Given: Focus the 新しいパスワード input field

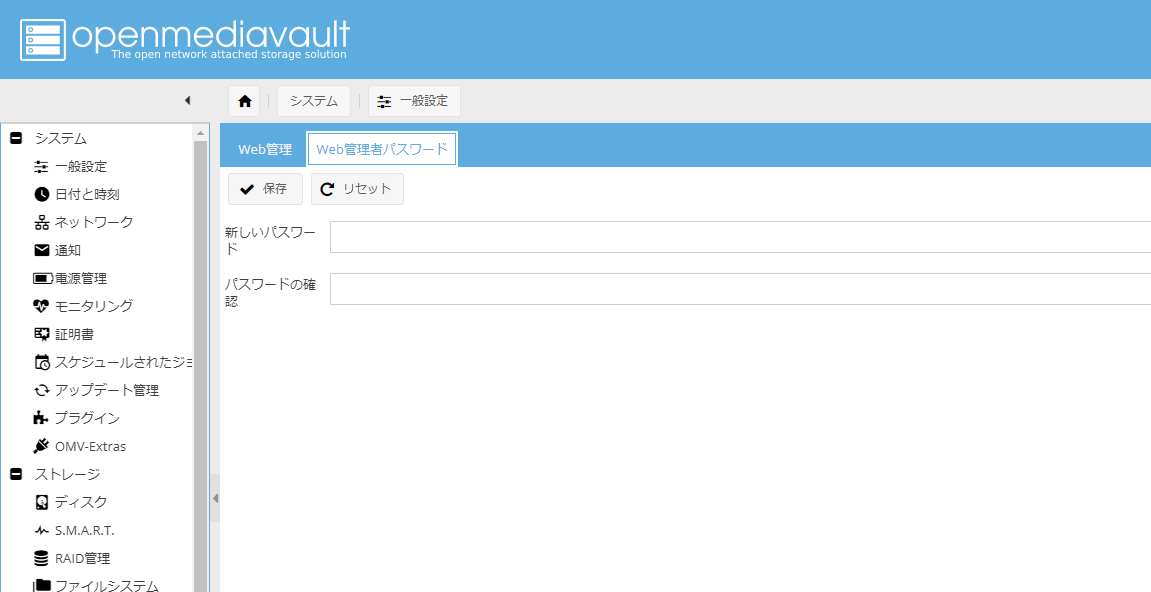Looking at the screenshot, I should 740,237.
